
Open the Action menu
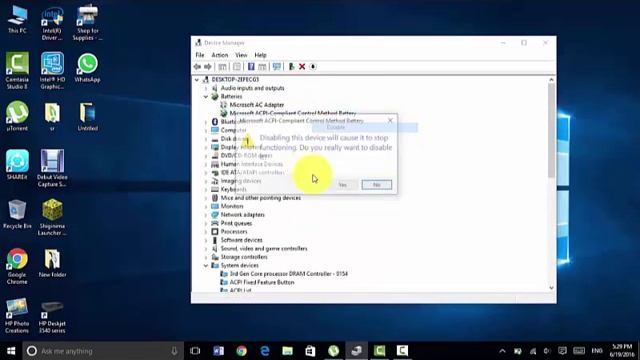220,55
